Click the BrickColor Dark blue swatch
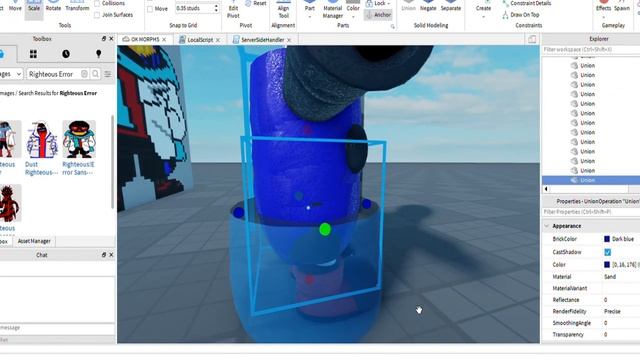 [607, 239]
